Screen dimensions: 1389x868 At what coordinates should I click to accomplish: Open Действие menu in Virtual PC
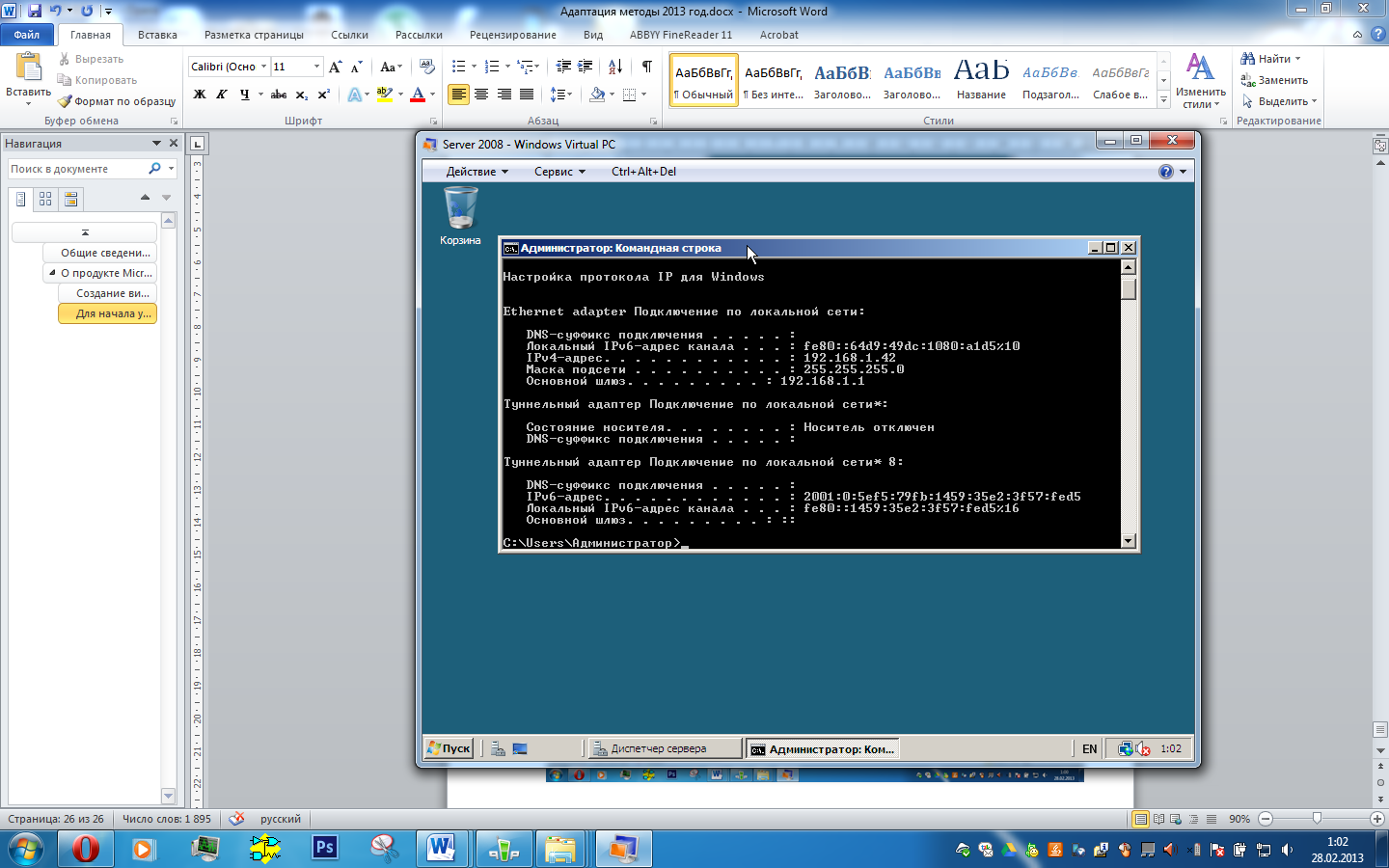click(477, 172)
